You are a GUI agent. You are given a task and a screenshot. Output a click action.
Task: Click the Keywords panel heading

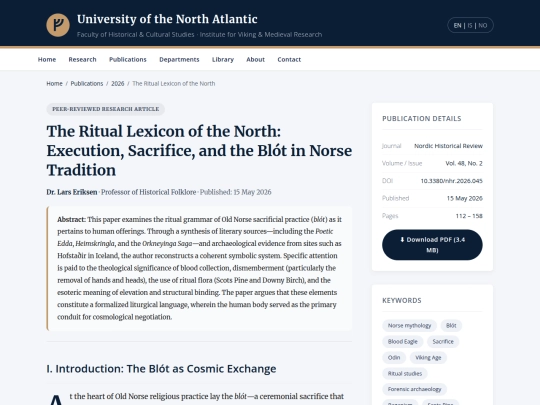coord(402,300)
